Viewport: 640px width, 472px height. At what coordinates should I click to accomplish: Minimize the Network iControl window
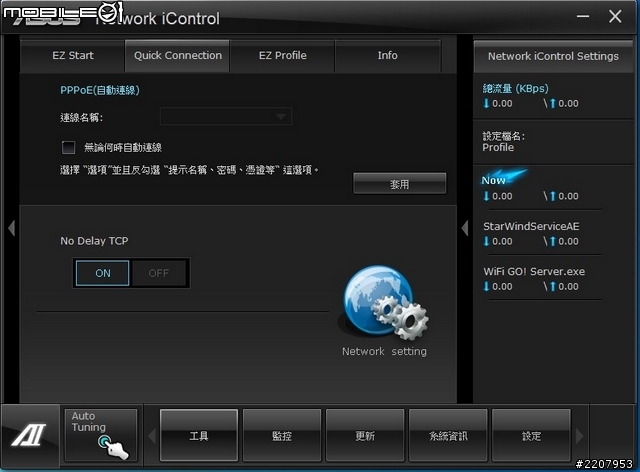click(x=583, y=16)
